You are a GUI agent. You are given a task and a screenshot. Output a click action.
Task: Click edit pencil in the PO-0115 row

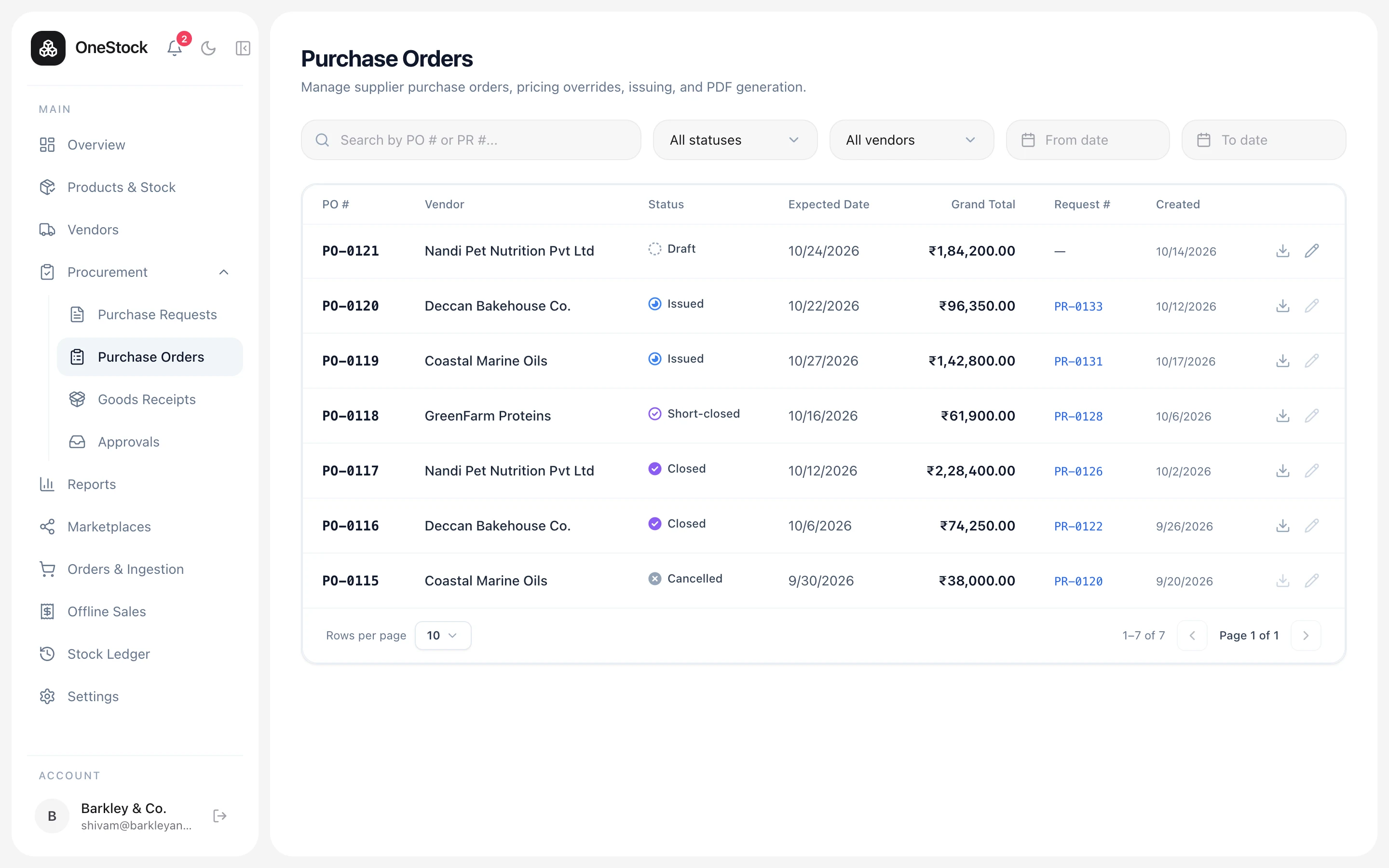click(x=1311, y=581)
